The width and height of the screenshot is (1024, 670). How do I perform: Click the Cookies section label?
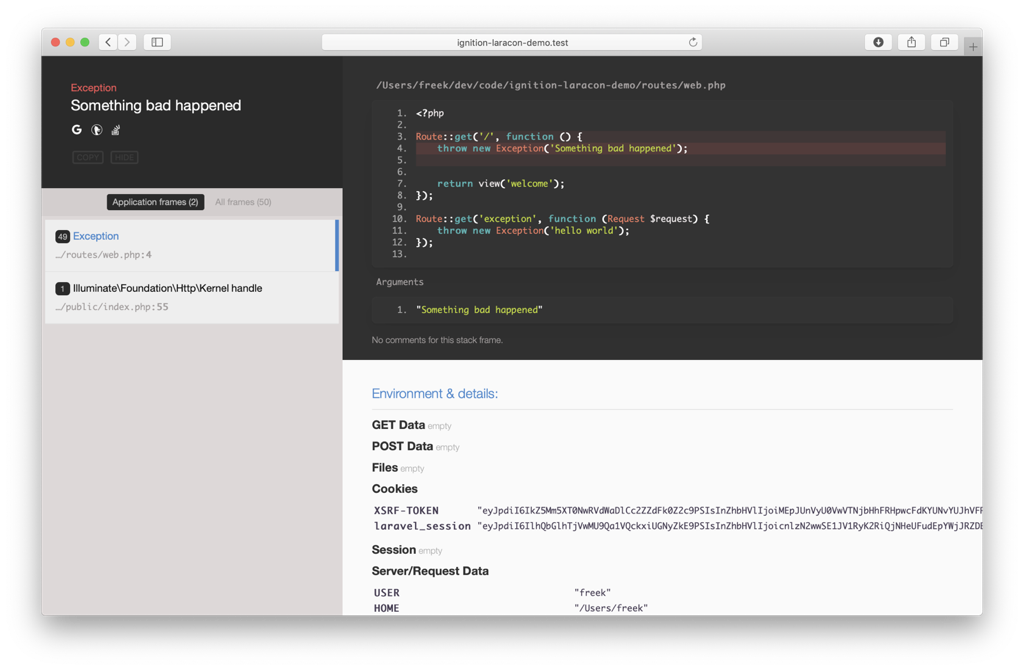(394, 489)
